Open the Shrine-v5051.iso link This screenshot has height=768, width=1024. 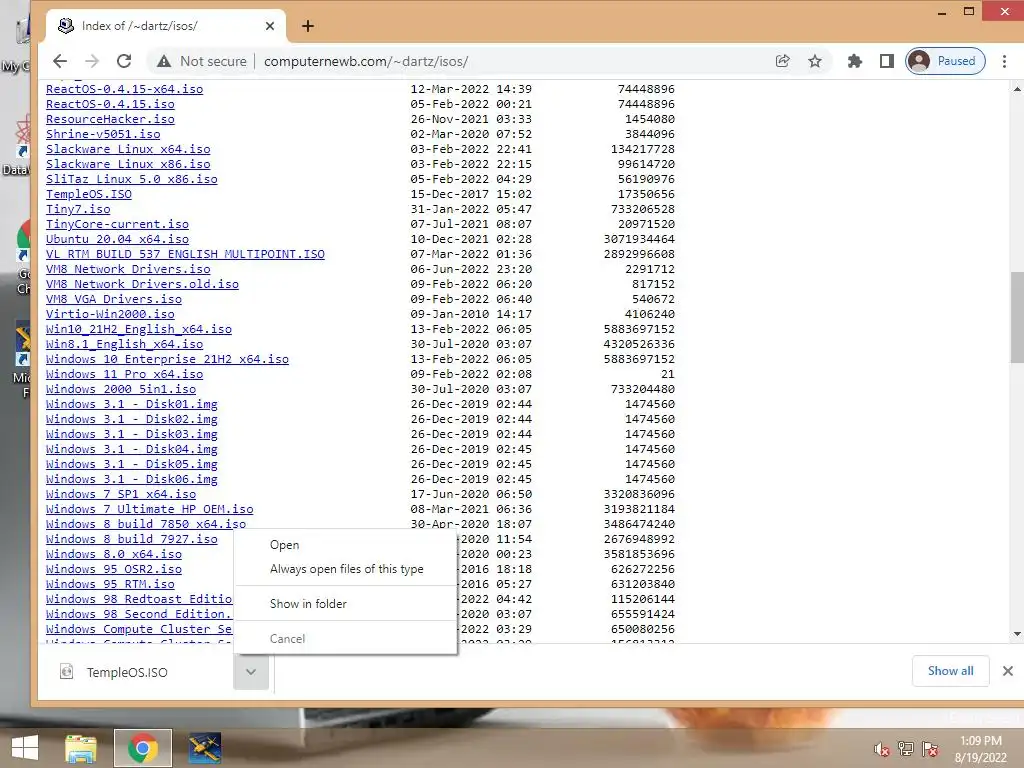(x=103, y=134)
